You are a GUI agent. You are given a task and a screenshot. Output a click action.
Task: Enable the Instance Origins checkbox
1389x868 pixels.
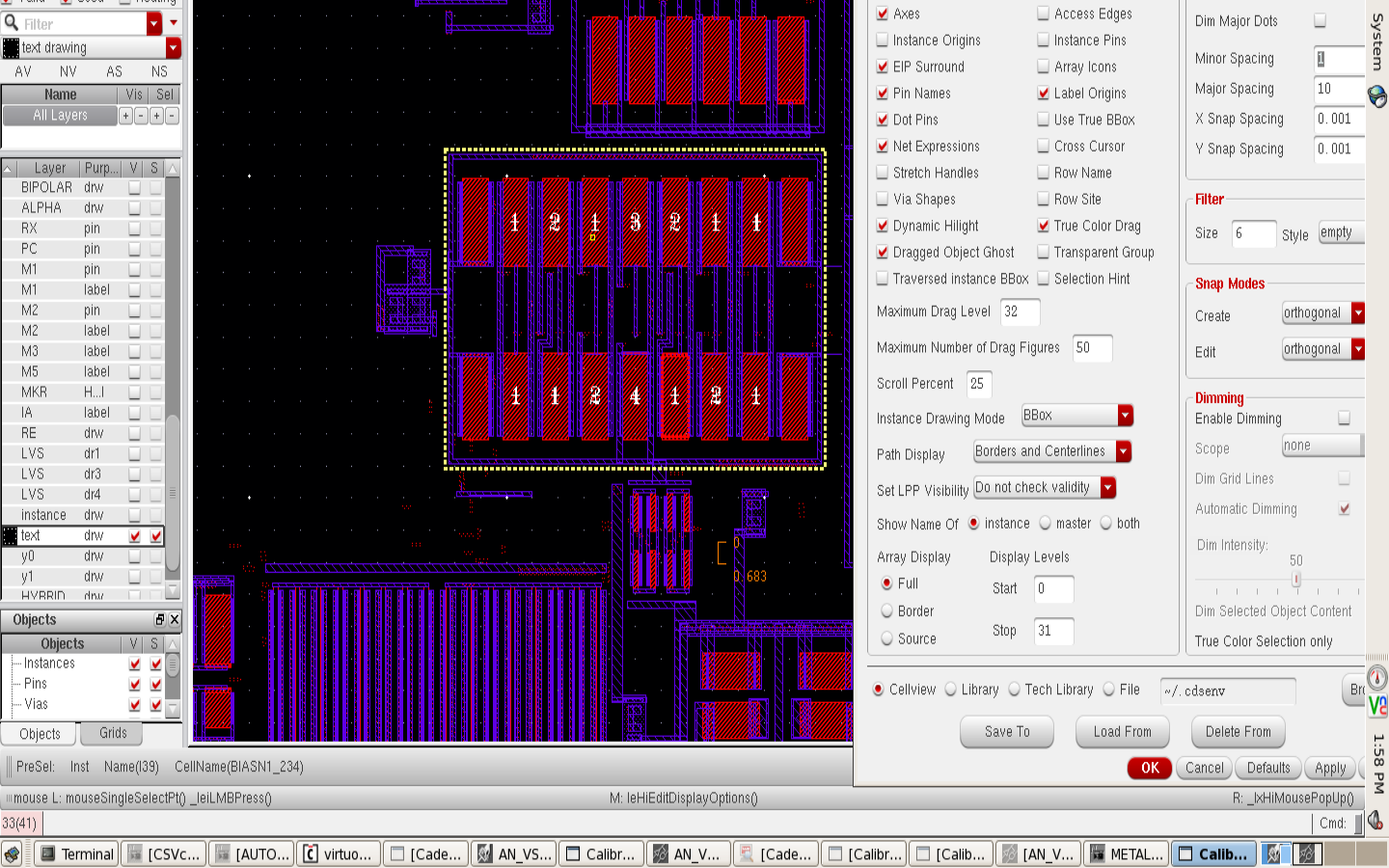883,41
